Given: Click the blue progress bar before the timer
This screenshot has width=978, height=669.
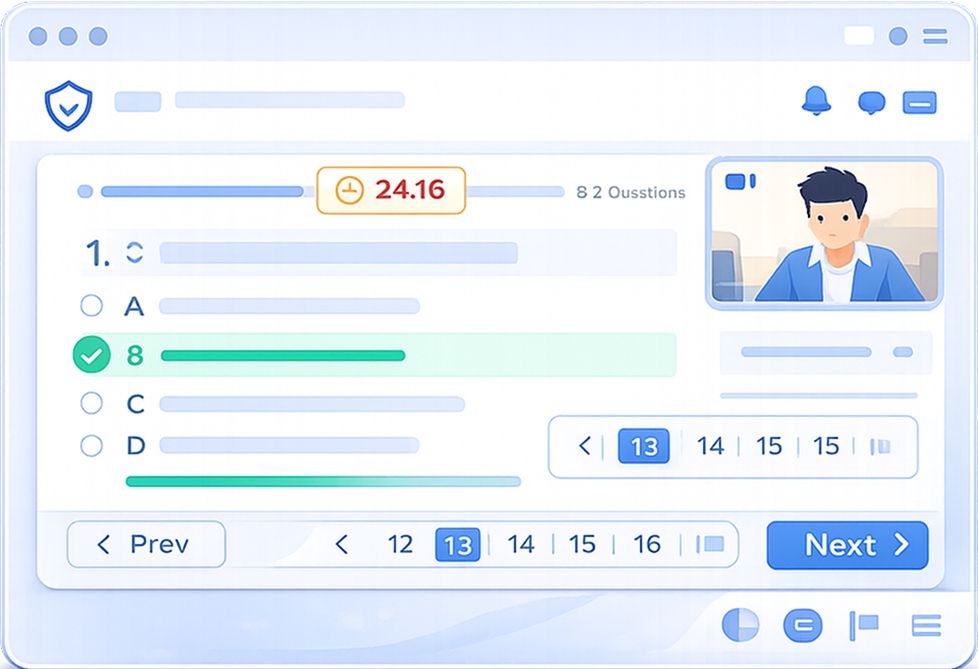Looking at the screenshot, I should point(202,191).
